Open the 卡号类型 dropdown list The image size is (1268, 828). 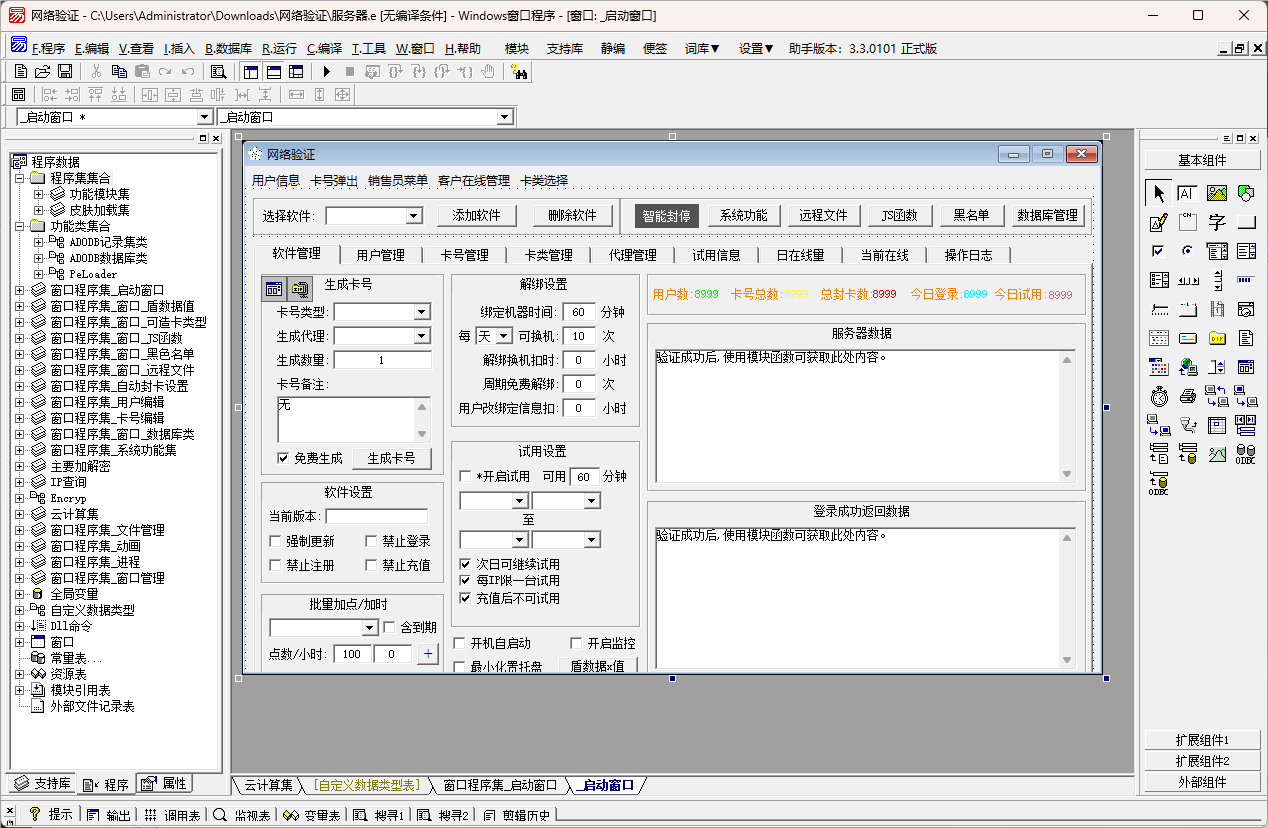pyautogui.click(x=421, y=312)
